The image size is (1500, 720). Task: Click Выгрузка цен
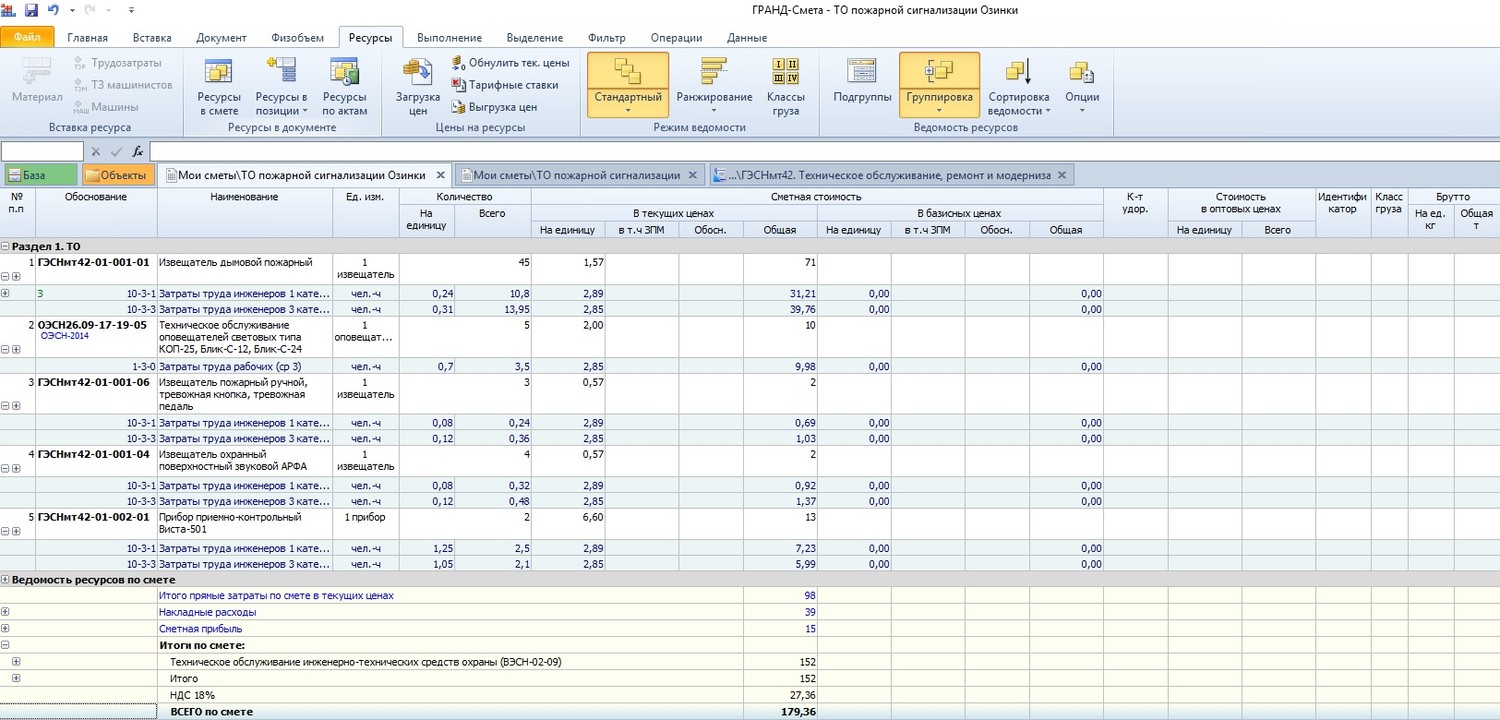[x=495, y=107]
